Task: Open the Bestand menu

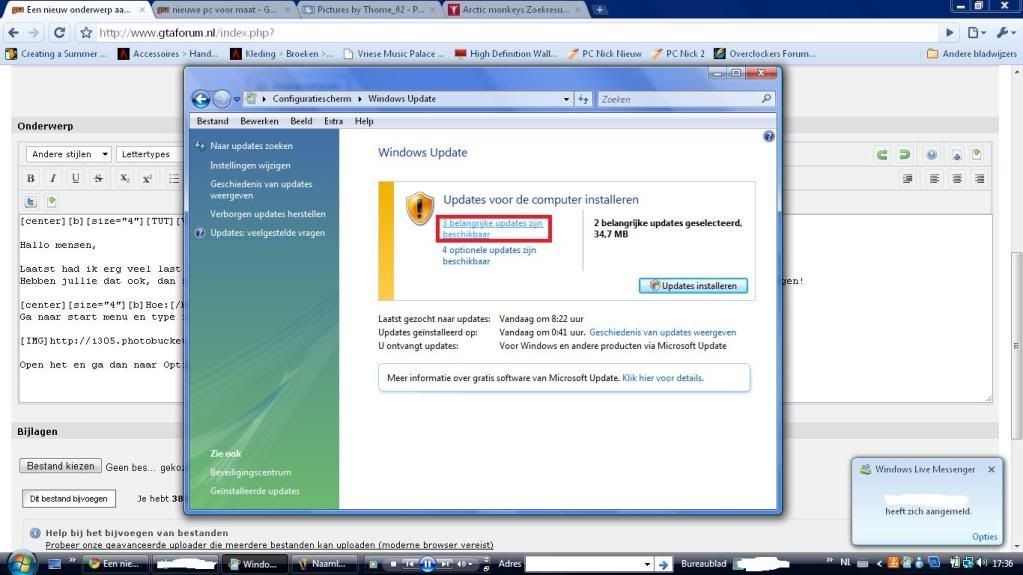Action: click(213, 121)
